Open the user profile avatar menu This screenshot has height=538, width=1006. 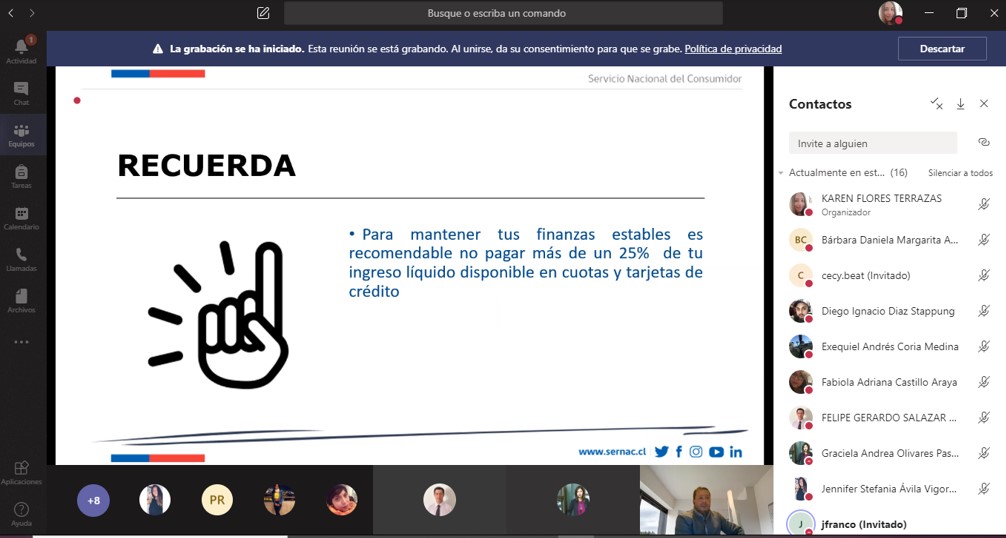[x=891, y=13]
